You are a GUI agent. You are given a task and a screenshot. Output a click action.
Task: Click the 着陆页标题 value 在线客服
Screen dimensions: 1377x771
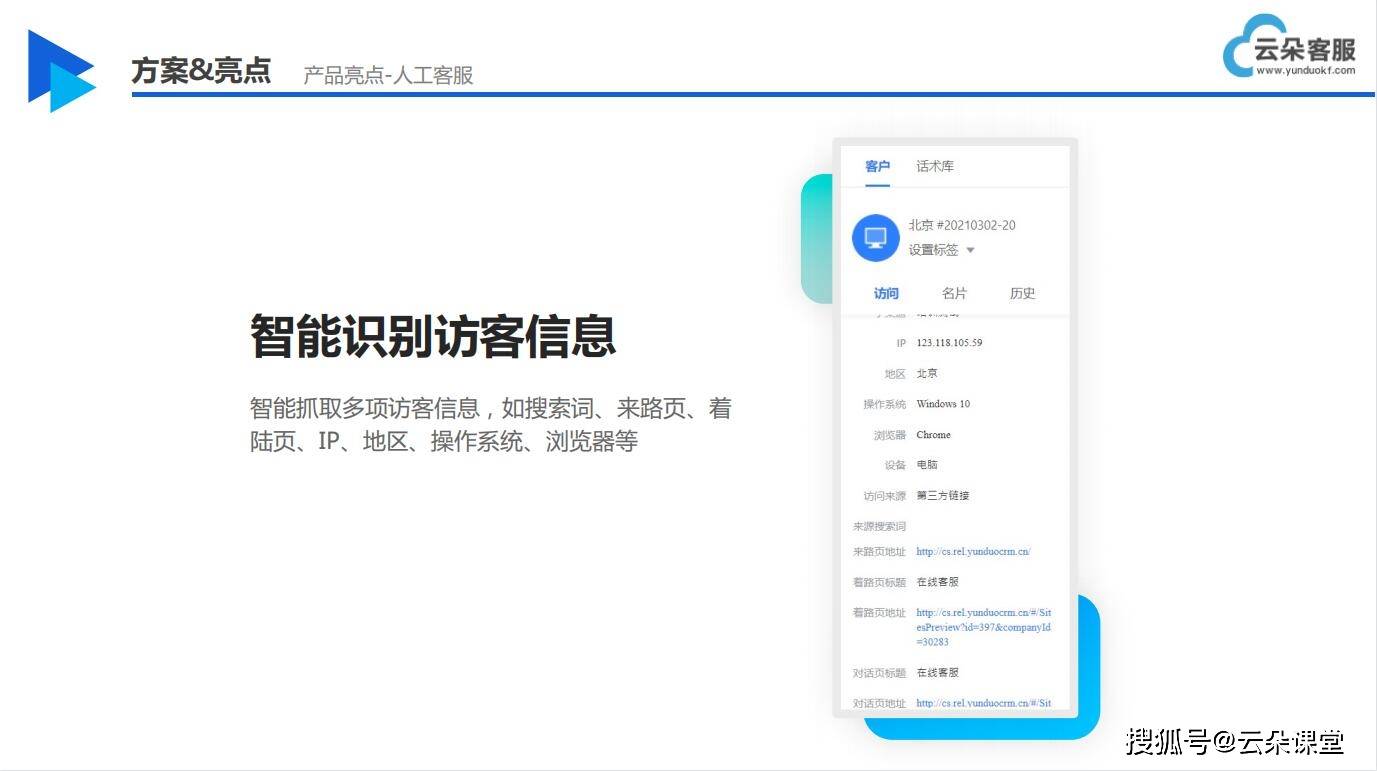tap(936, 581)
